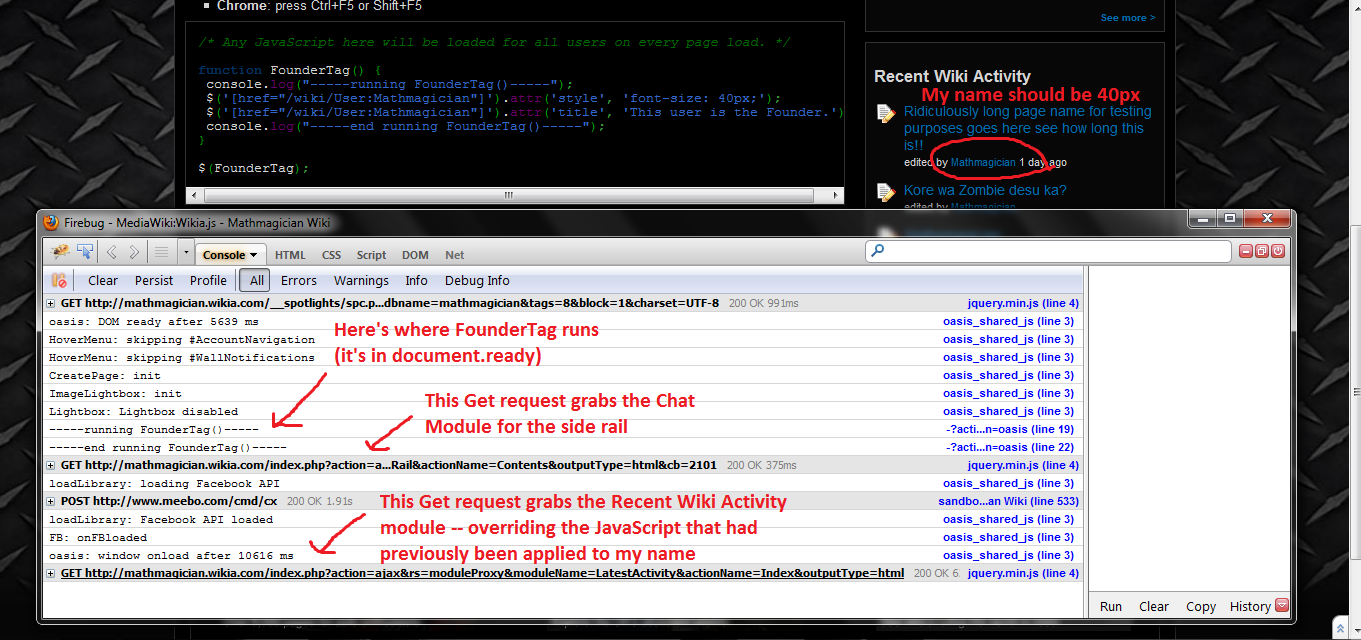Click the red arrow icon beside History
This screenshot has height=640, width=1361.
pyautogui.click(x=1282, y=605)
